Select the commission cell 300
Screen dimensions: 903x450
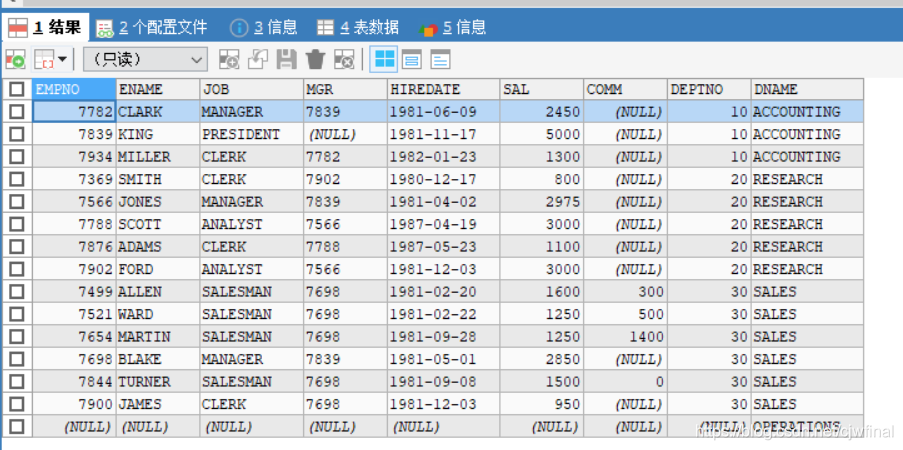pos(625,292)
